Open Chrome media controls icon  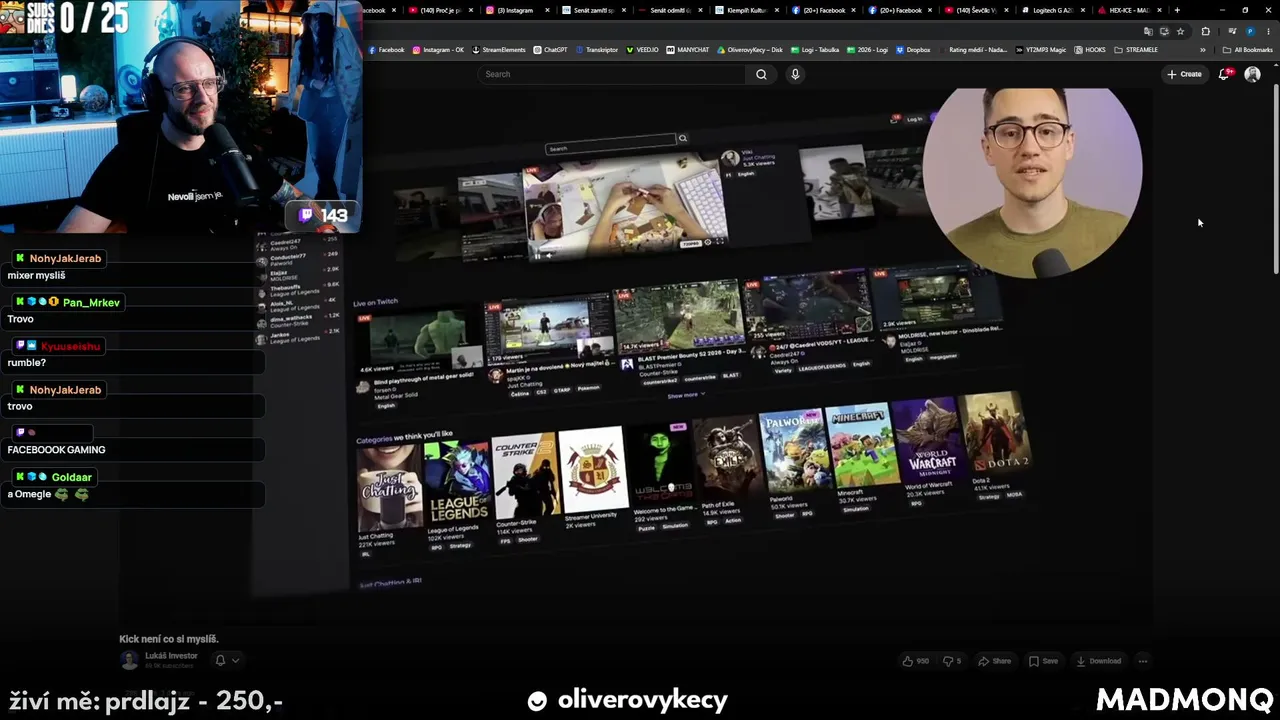click(1232, 31)
